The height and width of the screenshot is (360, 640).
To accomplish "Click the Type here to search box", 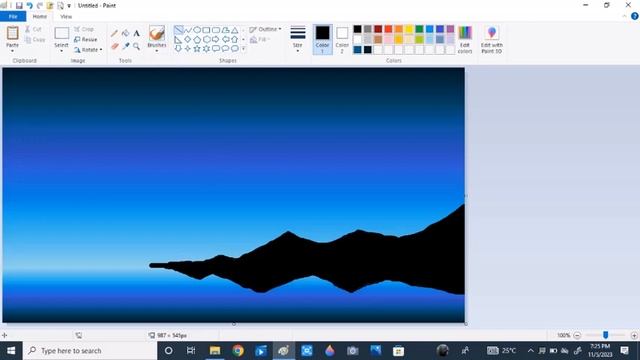I will 90,351.
